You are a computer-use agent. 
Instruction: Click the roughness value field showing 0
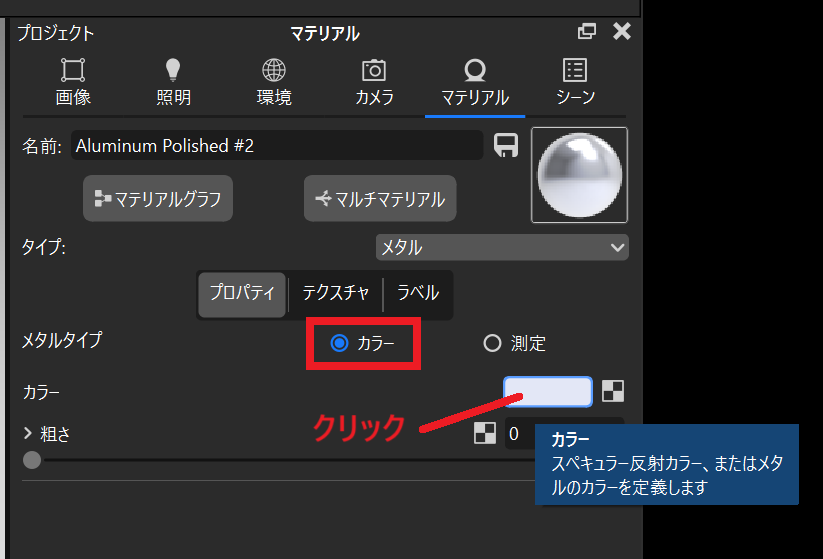[520, 434]
